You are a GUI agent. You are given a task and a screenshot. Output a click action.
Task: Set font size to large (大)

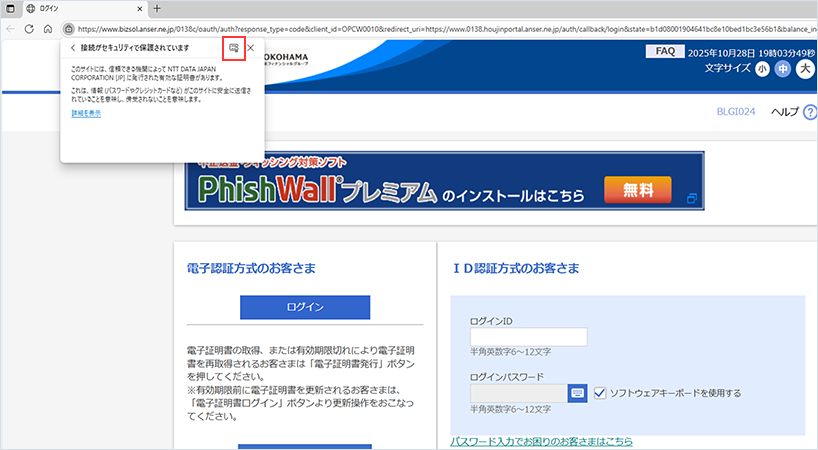(804, 69)
